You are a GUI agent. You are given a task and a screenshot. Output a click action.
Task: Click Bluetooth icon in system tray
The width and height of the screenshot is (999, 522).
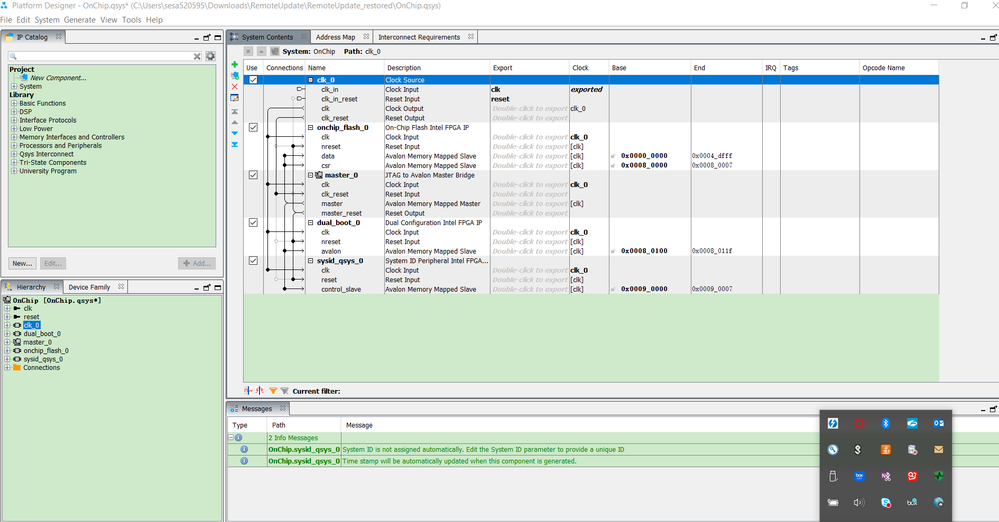pos(885,424)
